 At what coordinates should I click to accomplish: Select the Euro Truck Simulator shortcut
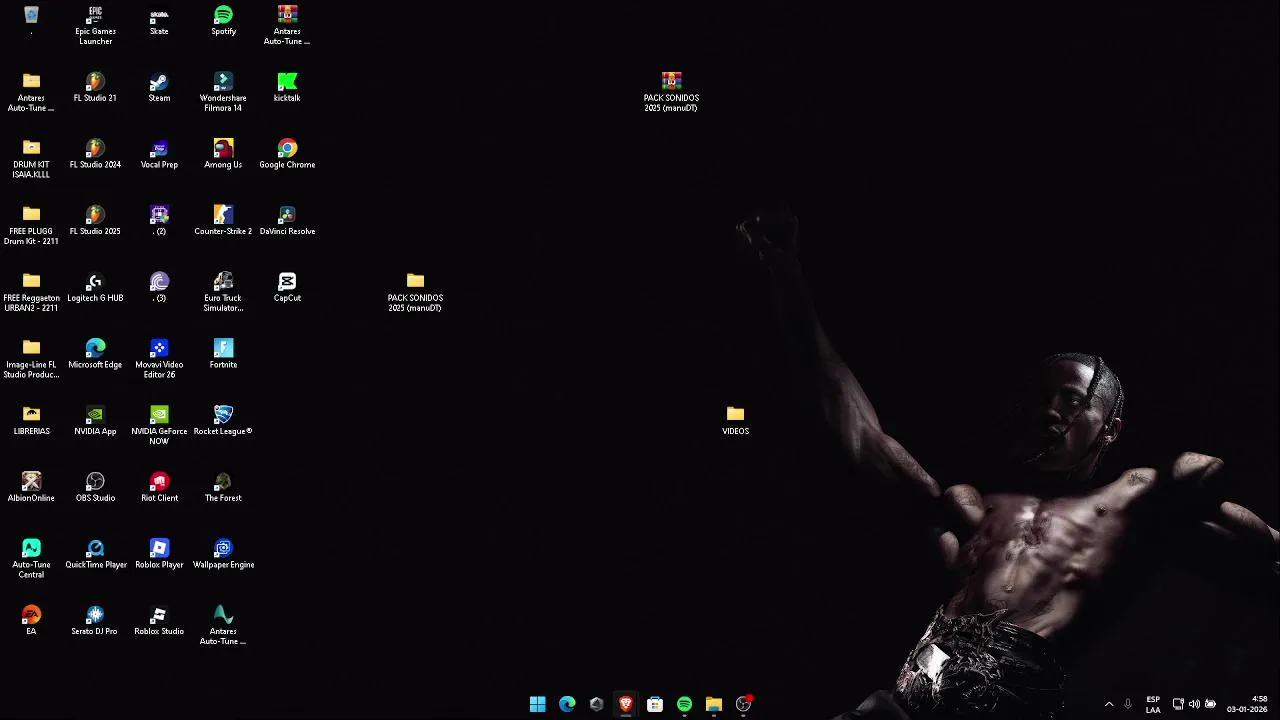[223, 292]
